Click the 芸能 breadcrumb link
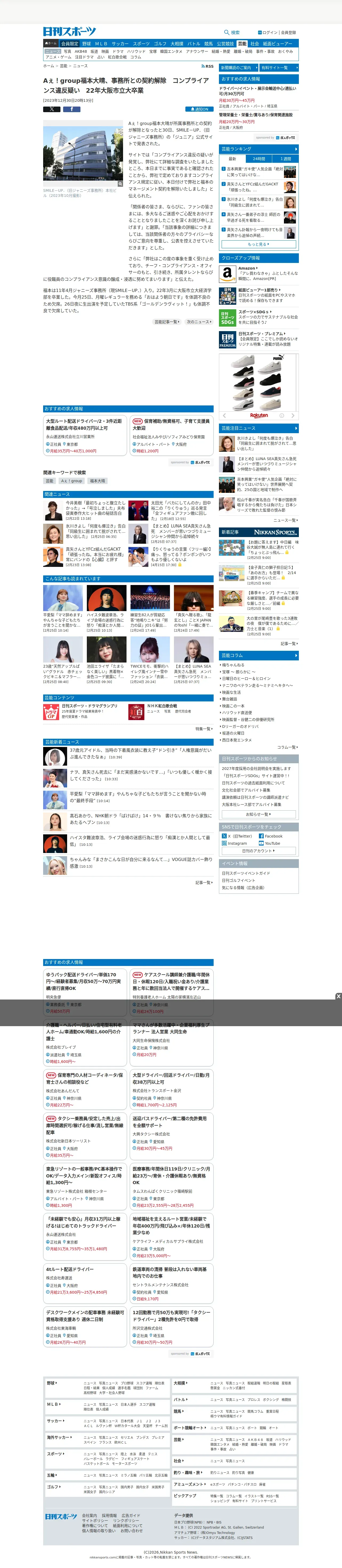The image size is (342, 1568). [x=63, y=66]
